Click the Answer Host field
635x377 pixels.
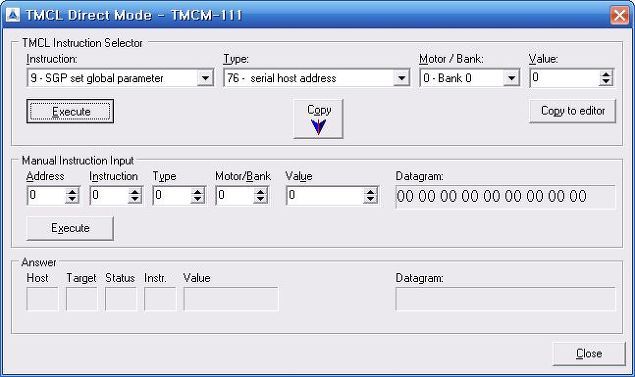click(x=42, y=299)
